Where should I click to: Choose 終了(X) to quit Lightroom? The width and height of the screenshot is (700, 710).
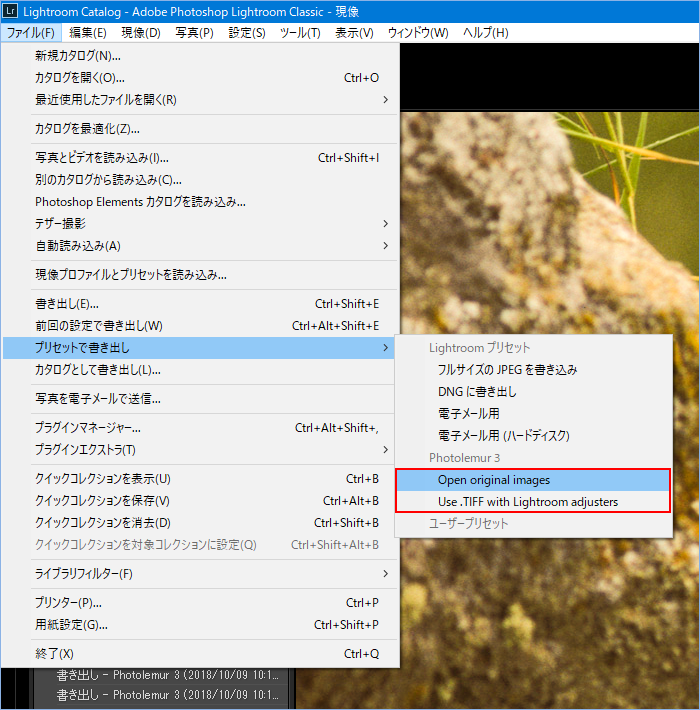(200, 654)
